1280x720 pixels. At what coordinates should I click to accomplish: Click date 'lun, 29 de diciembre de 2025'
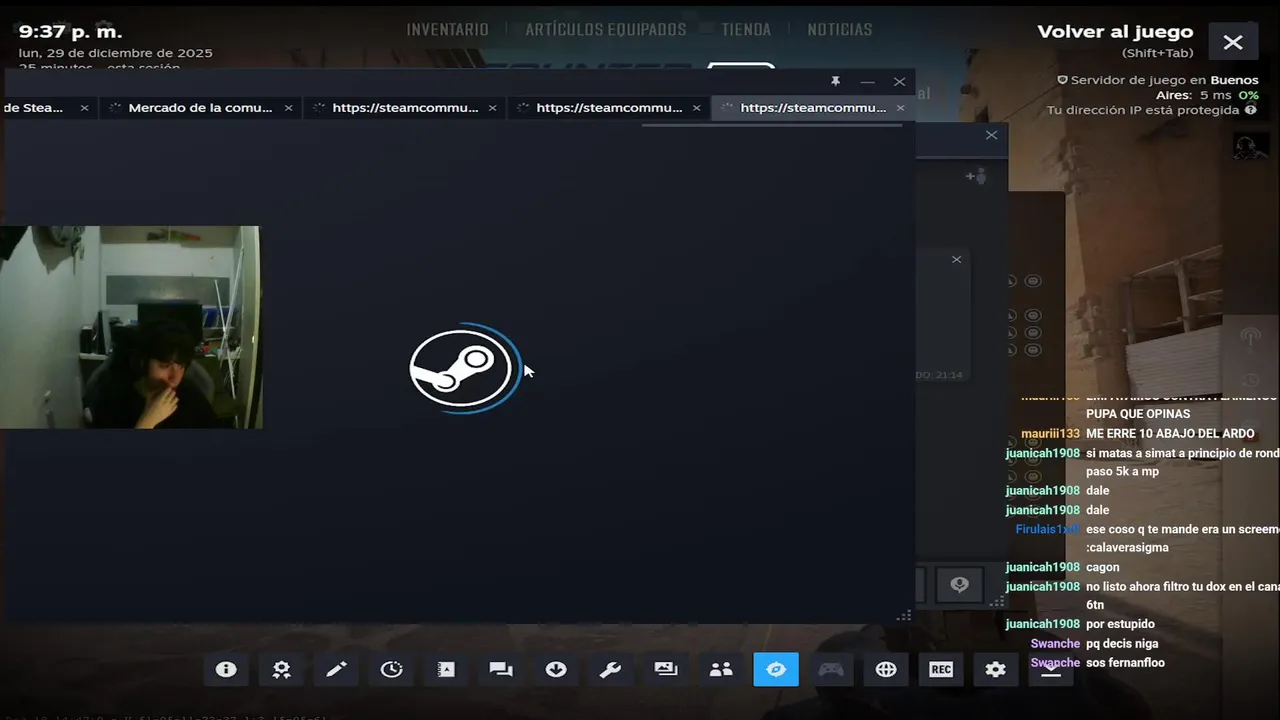[115, 53]
